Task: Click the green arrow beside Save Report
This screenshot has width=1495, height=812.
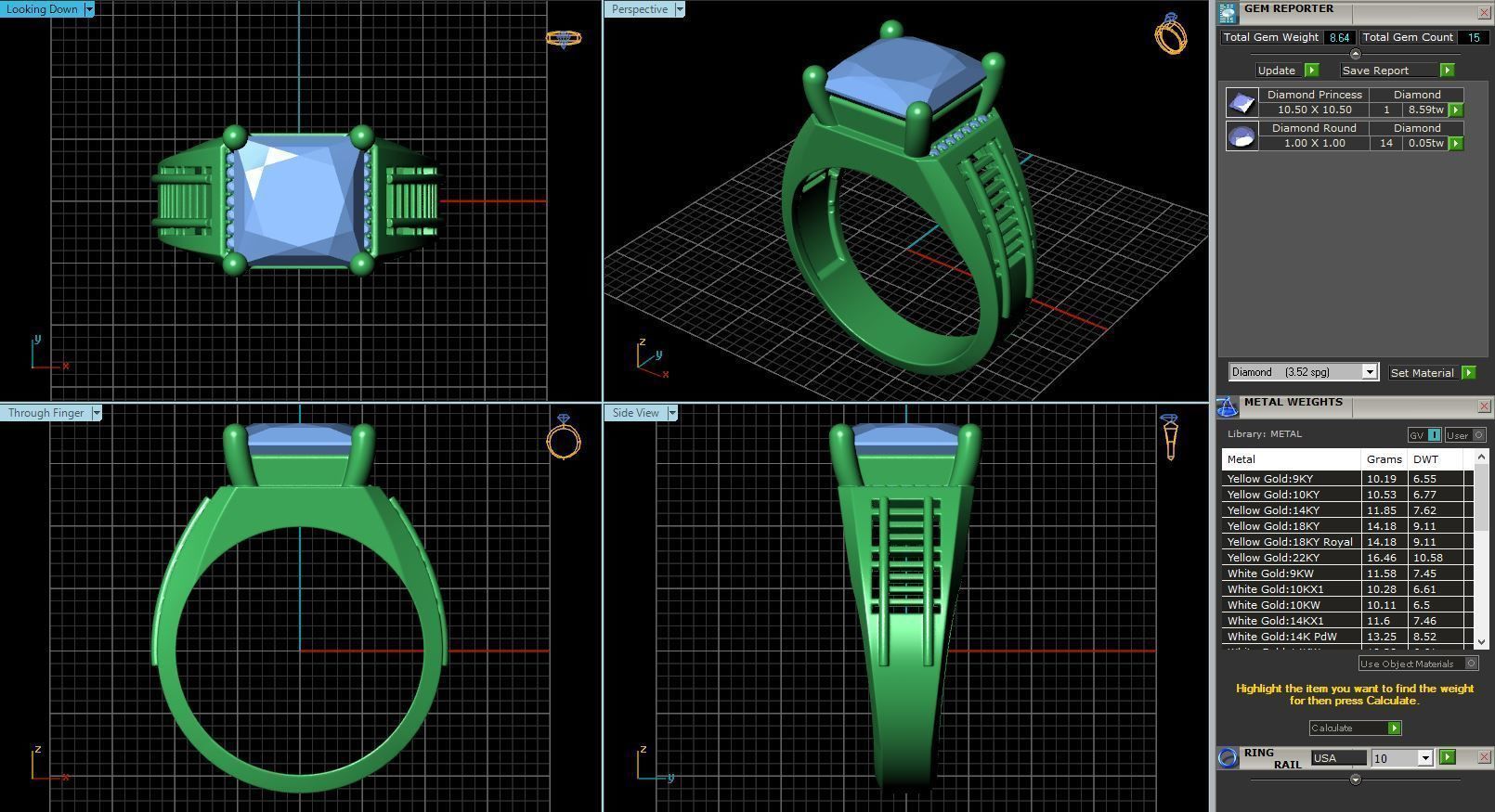Action: click(x=1446, y=71)
